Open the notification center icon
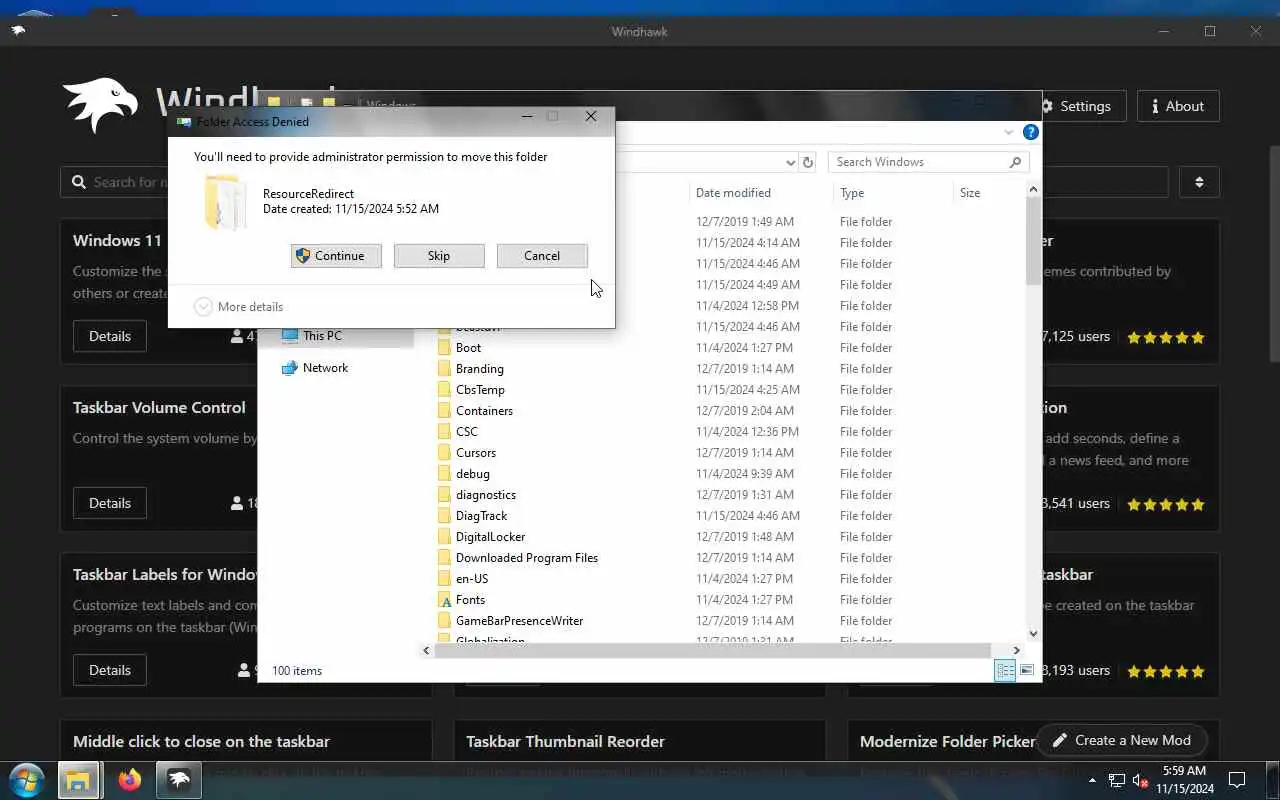Viewport: 1280px width, 800px height. tap(1237, 780)
